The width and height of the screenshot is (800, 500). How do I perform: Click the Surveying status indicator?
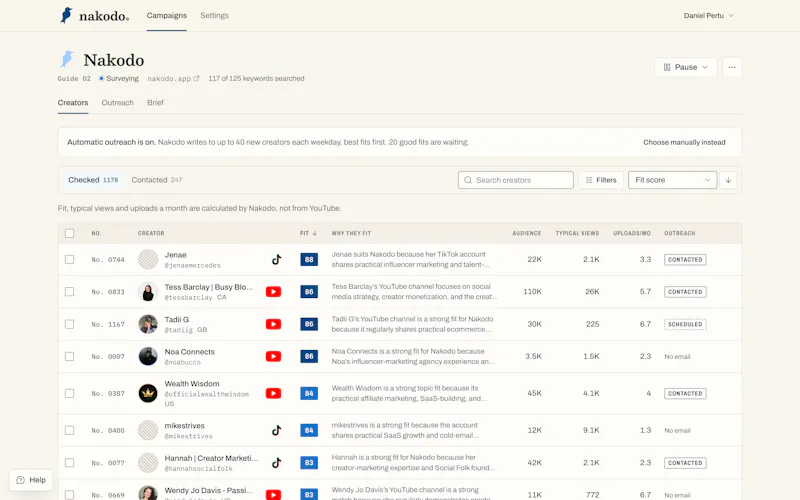118,79
